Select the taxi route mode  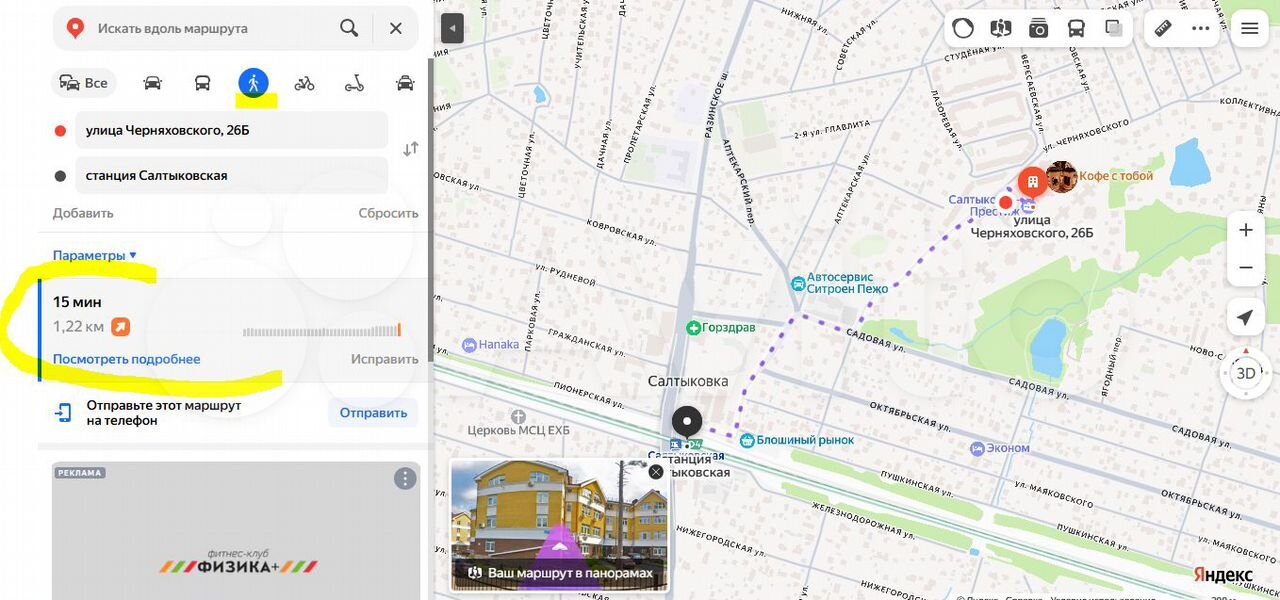point(405,83)
